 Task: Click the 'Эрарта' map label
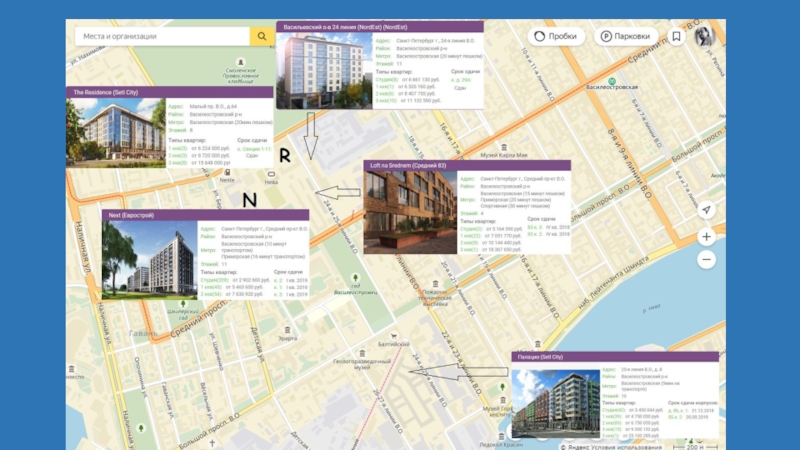[287, 338]
